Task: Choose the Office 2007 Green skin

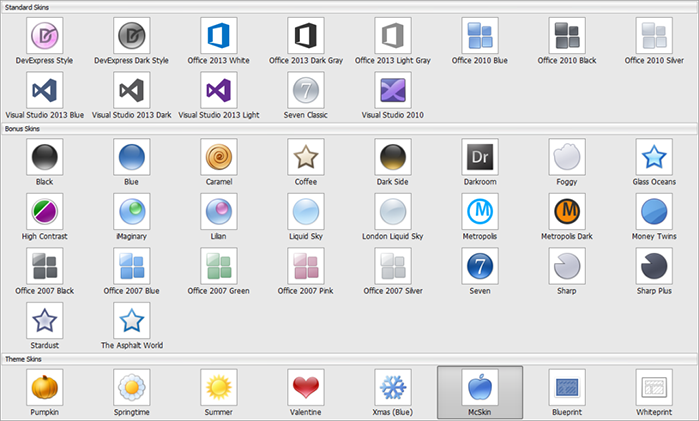Action: point(218,266)
